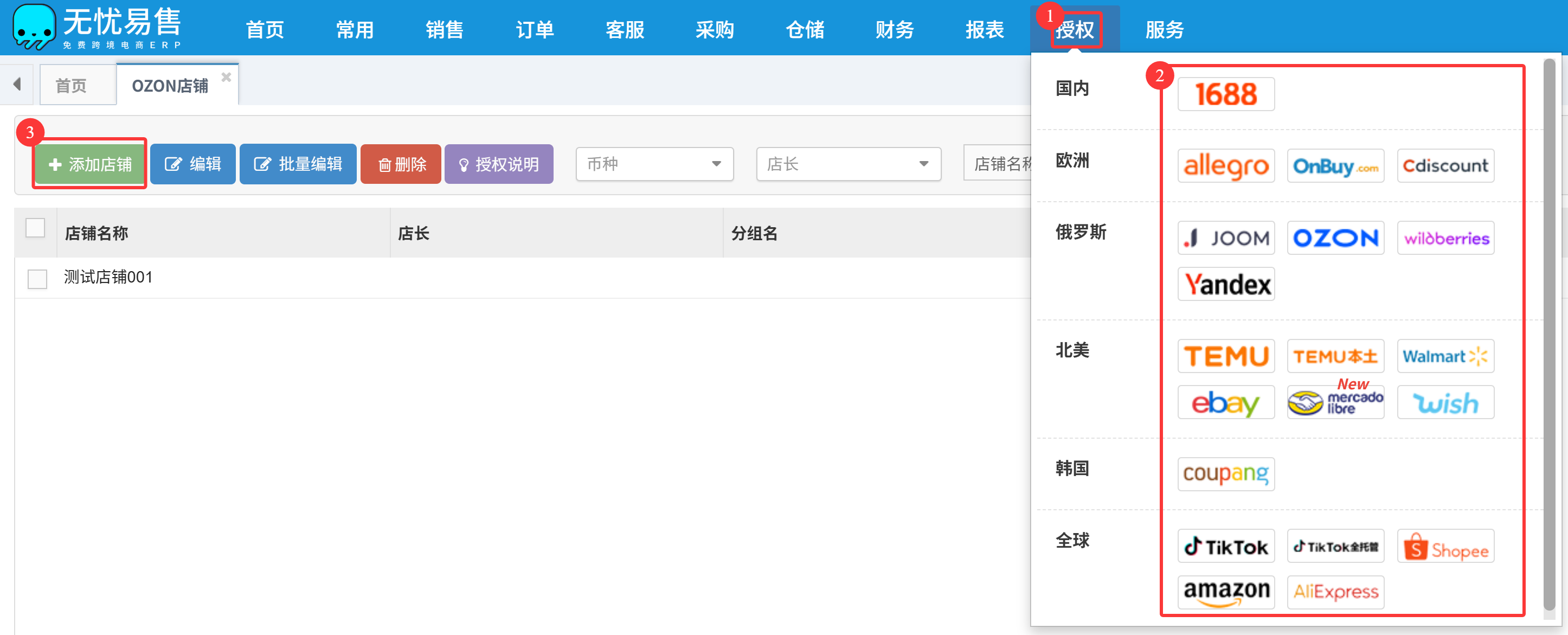Select the 测试店铺001 row text

coord(108,278)
